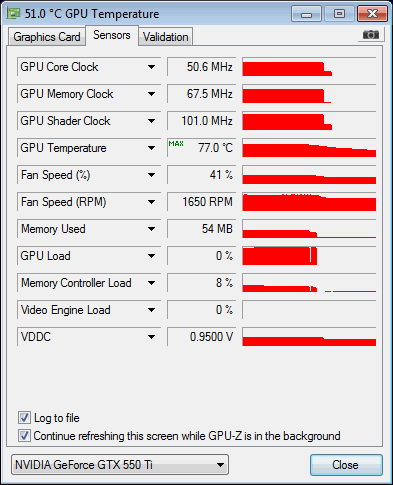Screen dimensions: 393x485
Task: Select the Sensors tab
Action: click(x=112, y=35)
